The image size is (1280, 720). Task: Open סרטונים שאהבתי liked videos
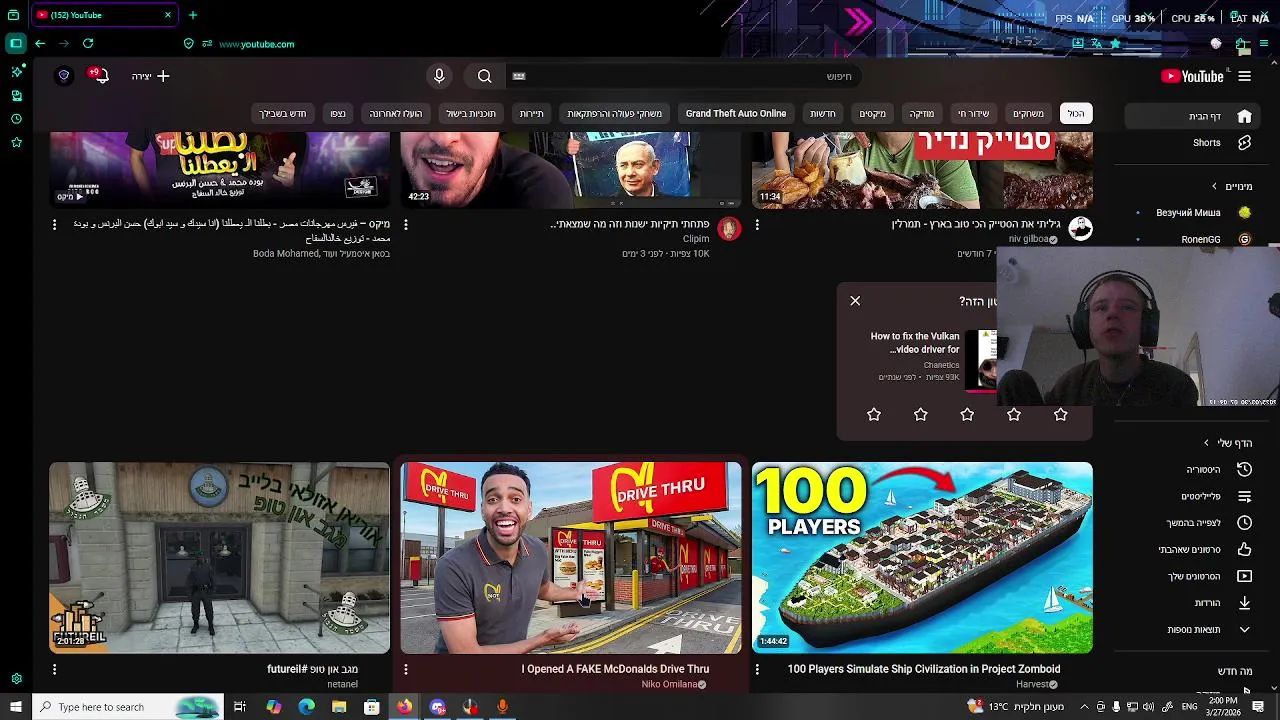(x=1190, y=549)
